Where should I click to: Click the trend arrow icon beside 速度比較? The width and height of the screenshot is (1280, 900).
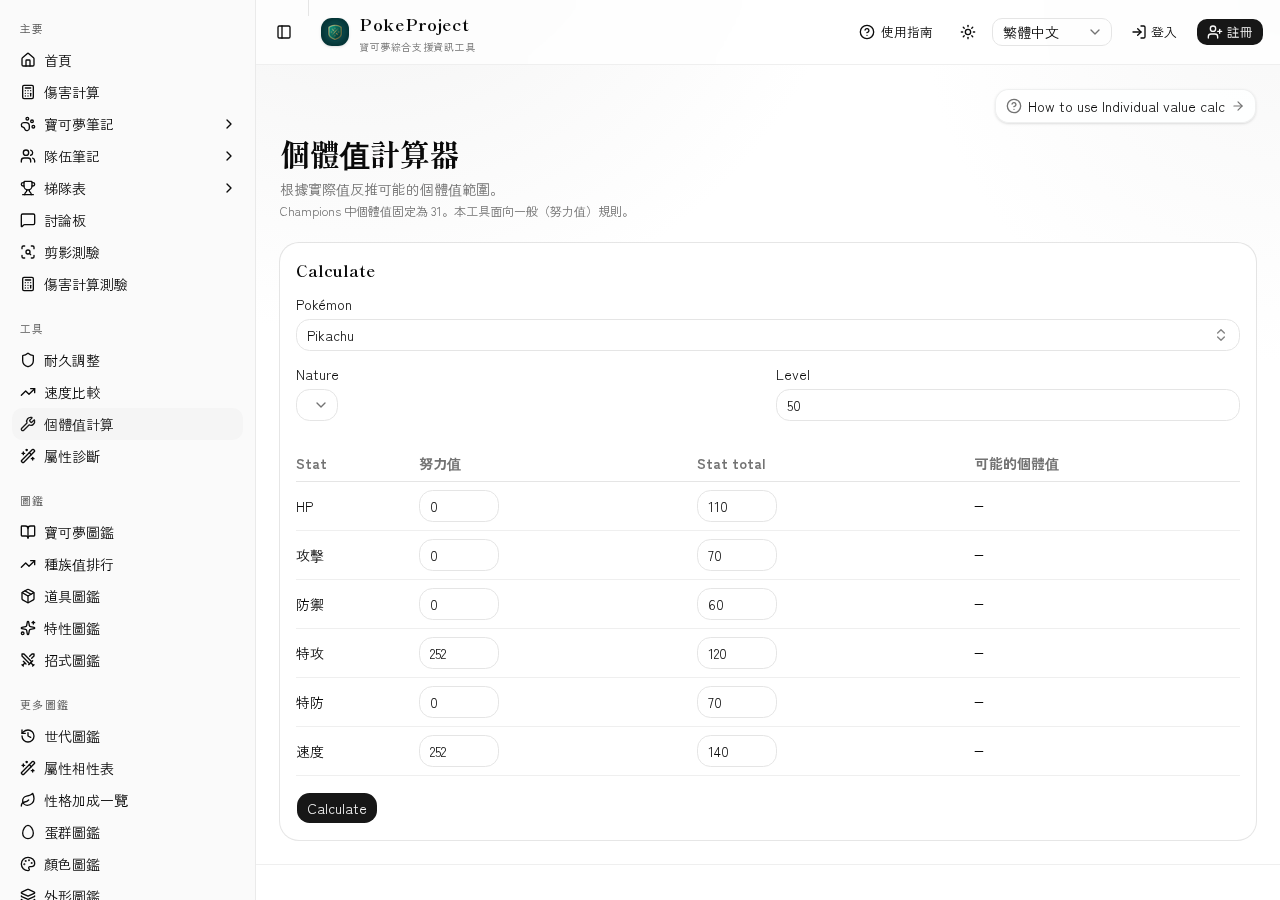[28, 392]
